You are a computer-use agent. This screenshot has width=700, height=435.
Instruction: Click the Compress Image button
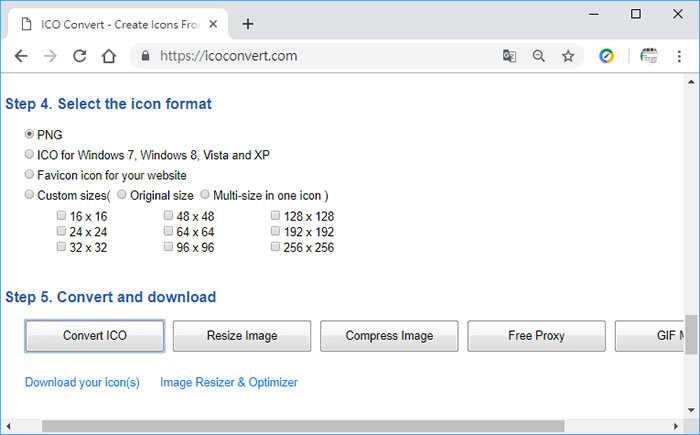[389, 336]
